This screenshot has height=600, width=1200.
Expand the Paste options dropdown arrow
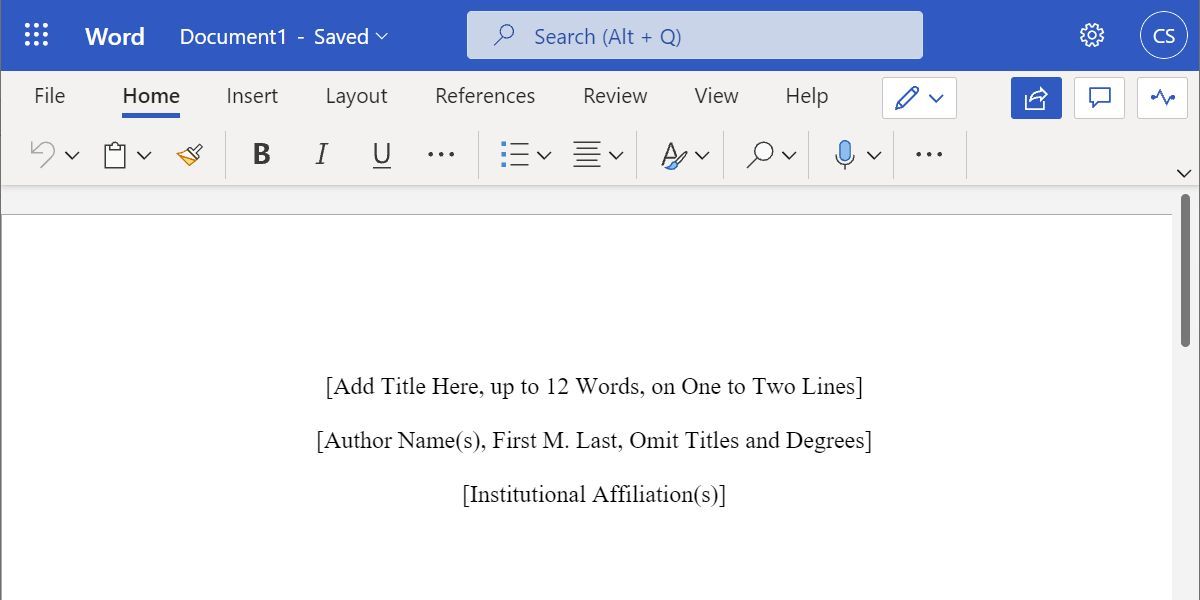click(144, 155)
